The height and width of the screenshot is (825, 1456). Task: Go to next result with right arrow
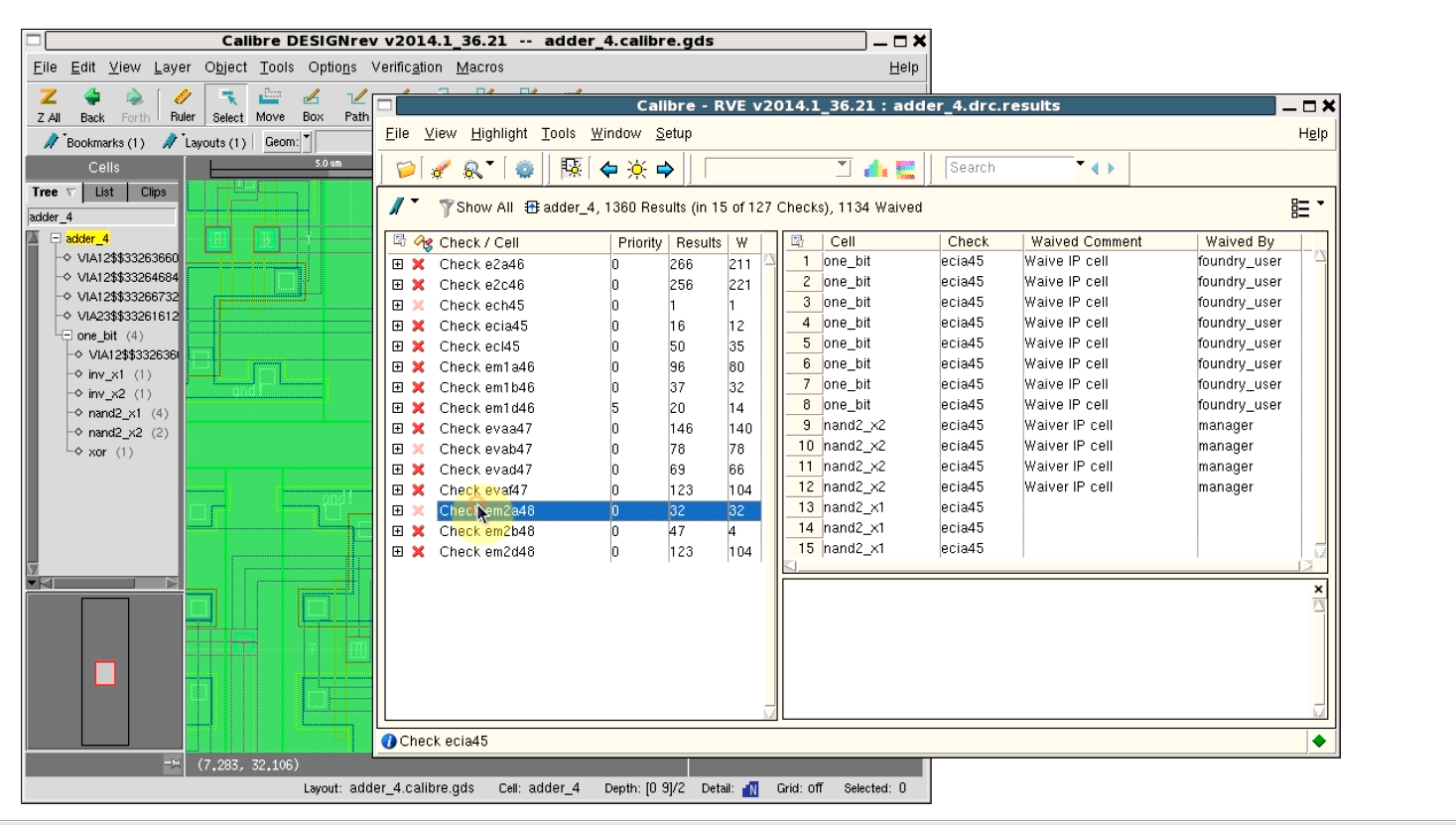665,169
